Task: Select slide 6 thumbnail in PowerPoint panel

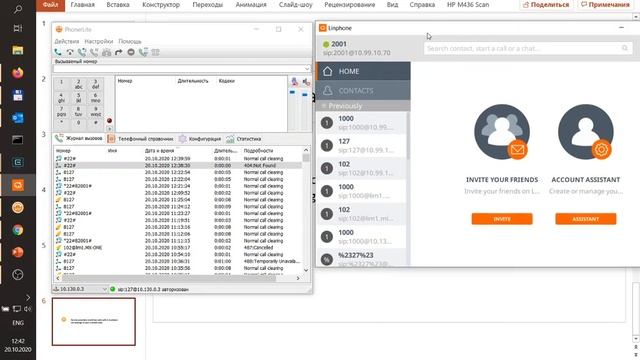Action: [94, 321]
